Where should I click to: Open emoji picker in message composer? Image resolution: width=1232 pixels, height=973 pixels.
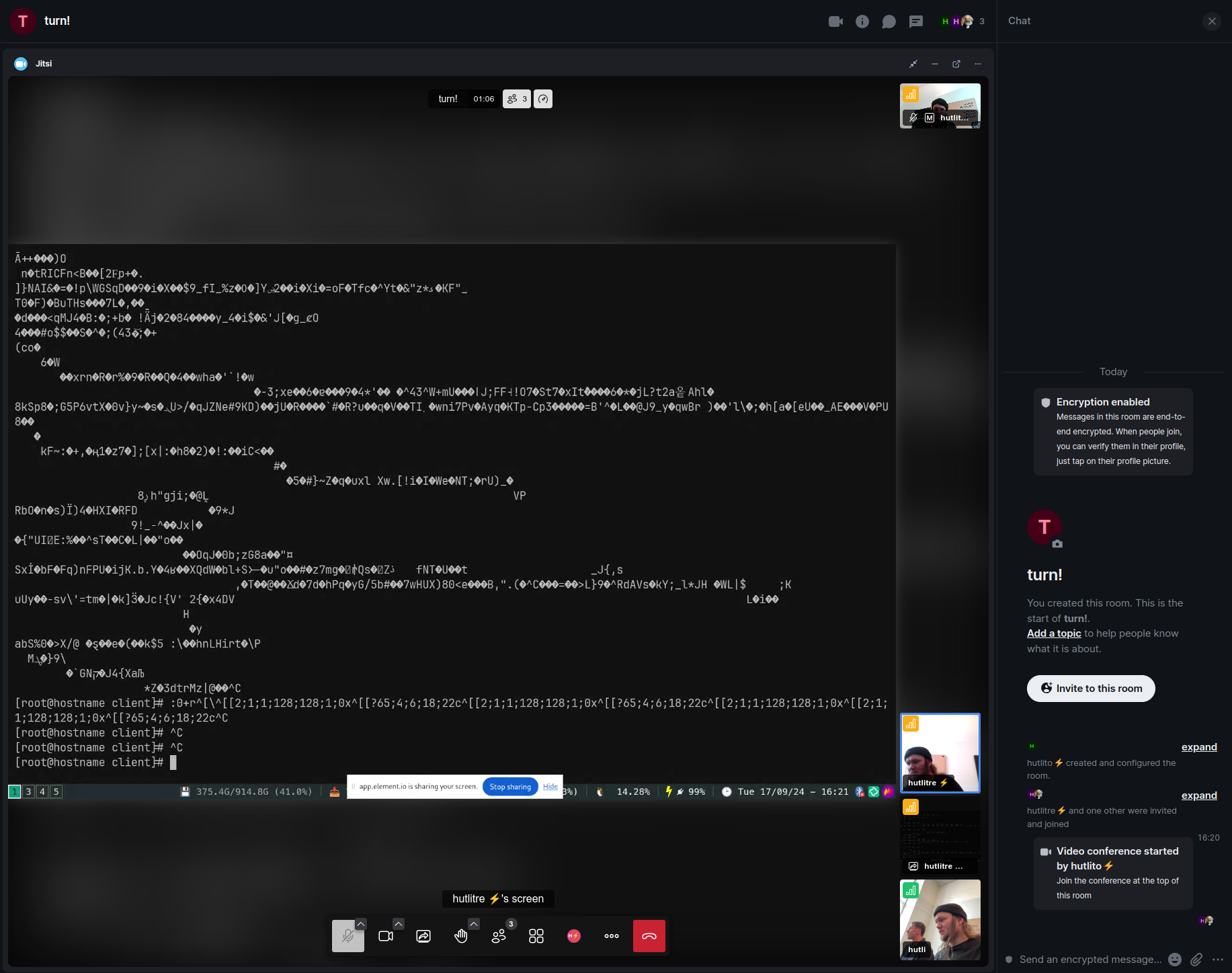click(1175, 960)
